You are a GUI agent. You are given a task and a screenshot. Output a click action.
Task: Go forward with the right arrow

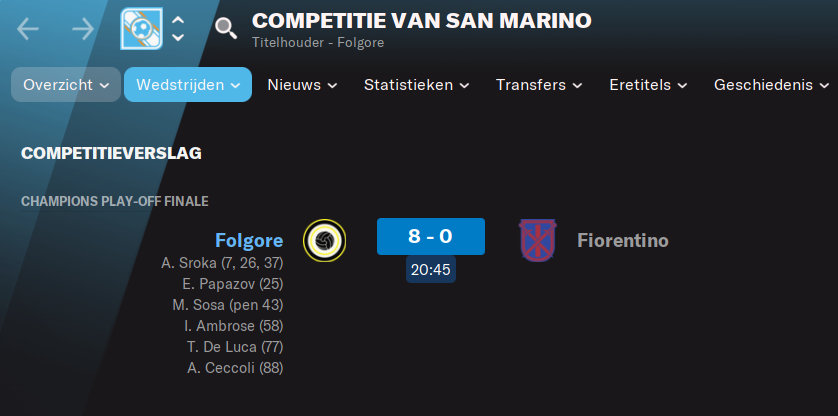[x=83, y=29]
